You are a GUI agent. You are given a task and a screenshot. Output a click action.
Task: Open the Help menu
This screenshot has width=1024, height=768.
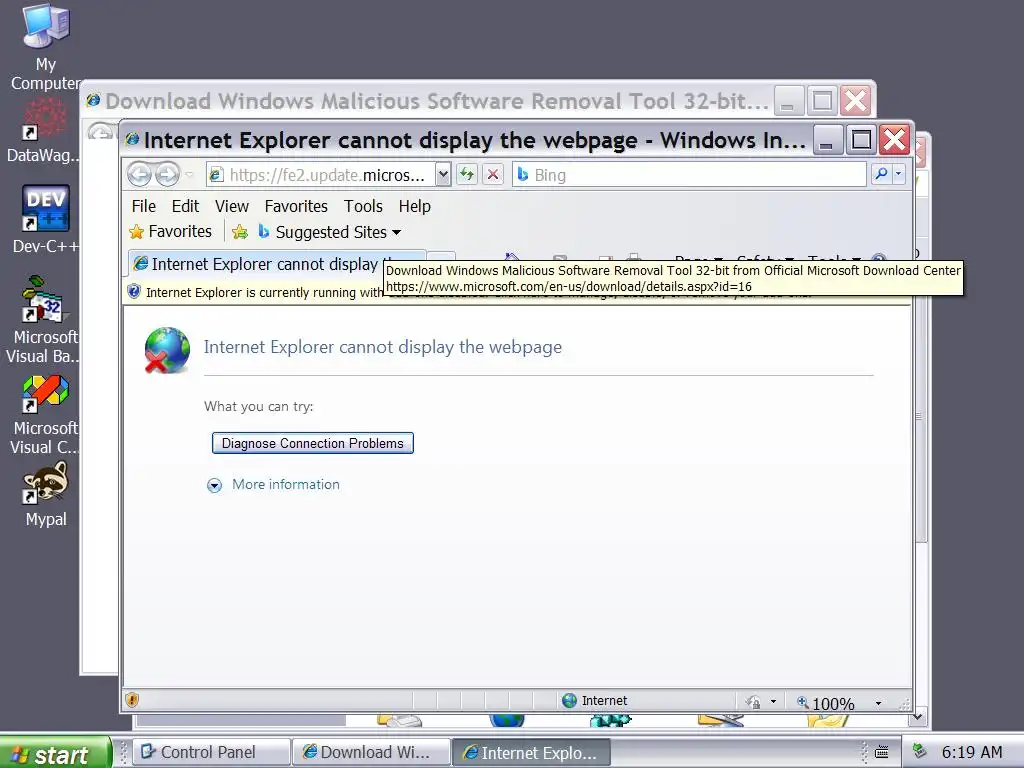pos(415,206)
